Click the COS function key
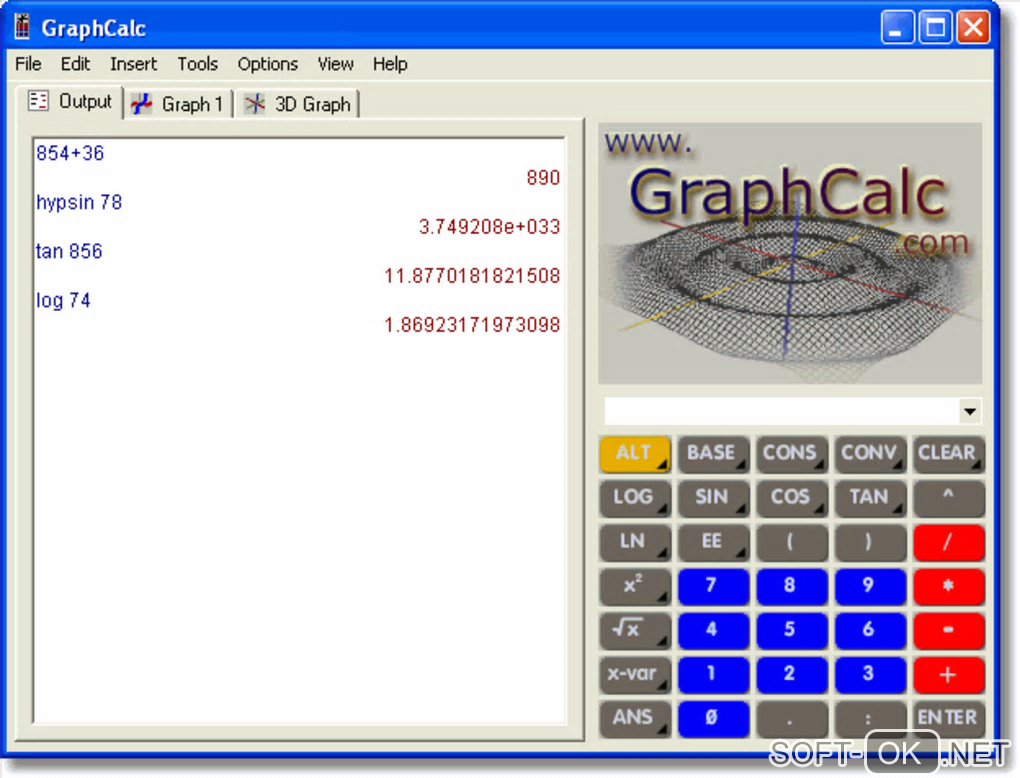Viewport: 1020px width, 778px height. tap(791, 498)
